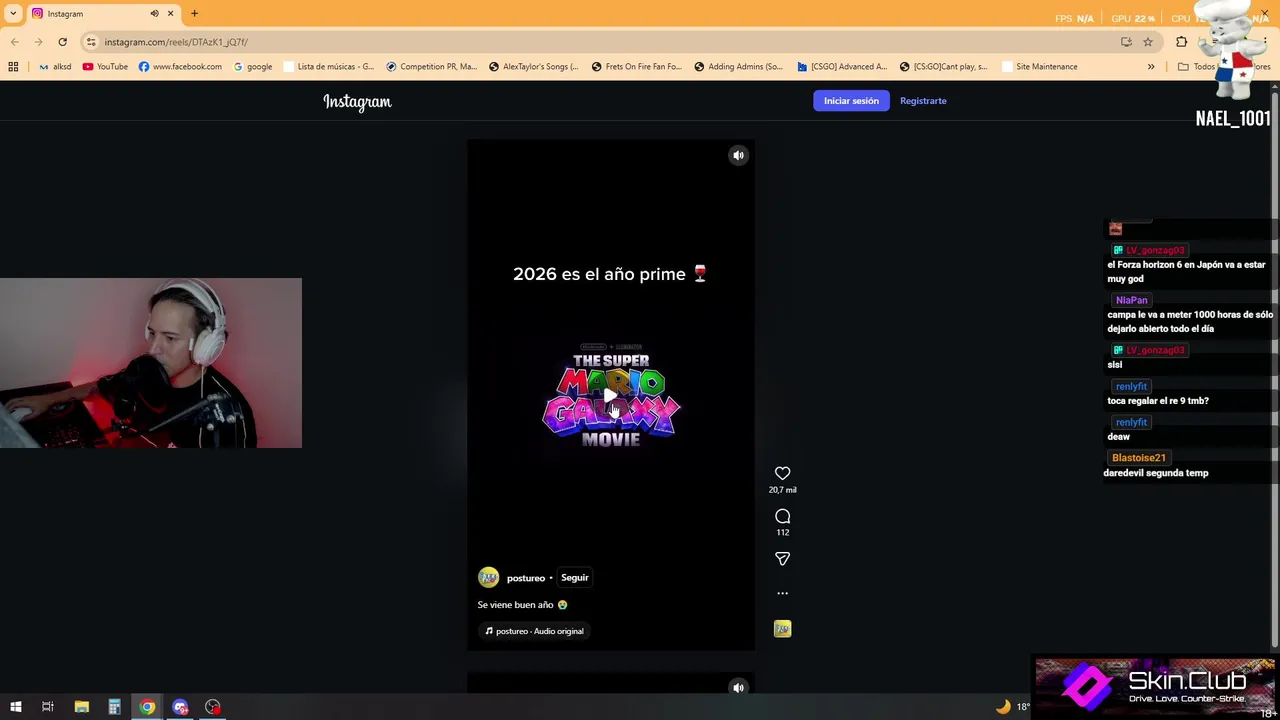
Task: Open the Frets On Fire Fan Fo... bookmark
Action: tap(636, 67)
